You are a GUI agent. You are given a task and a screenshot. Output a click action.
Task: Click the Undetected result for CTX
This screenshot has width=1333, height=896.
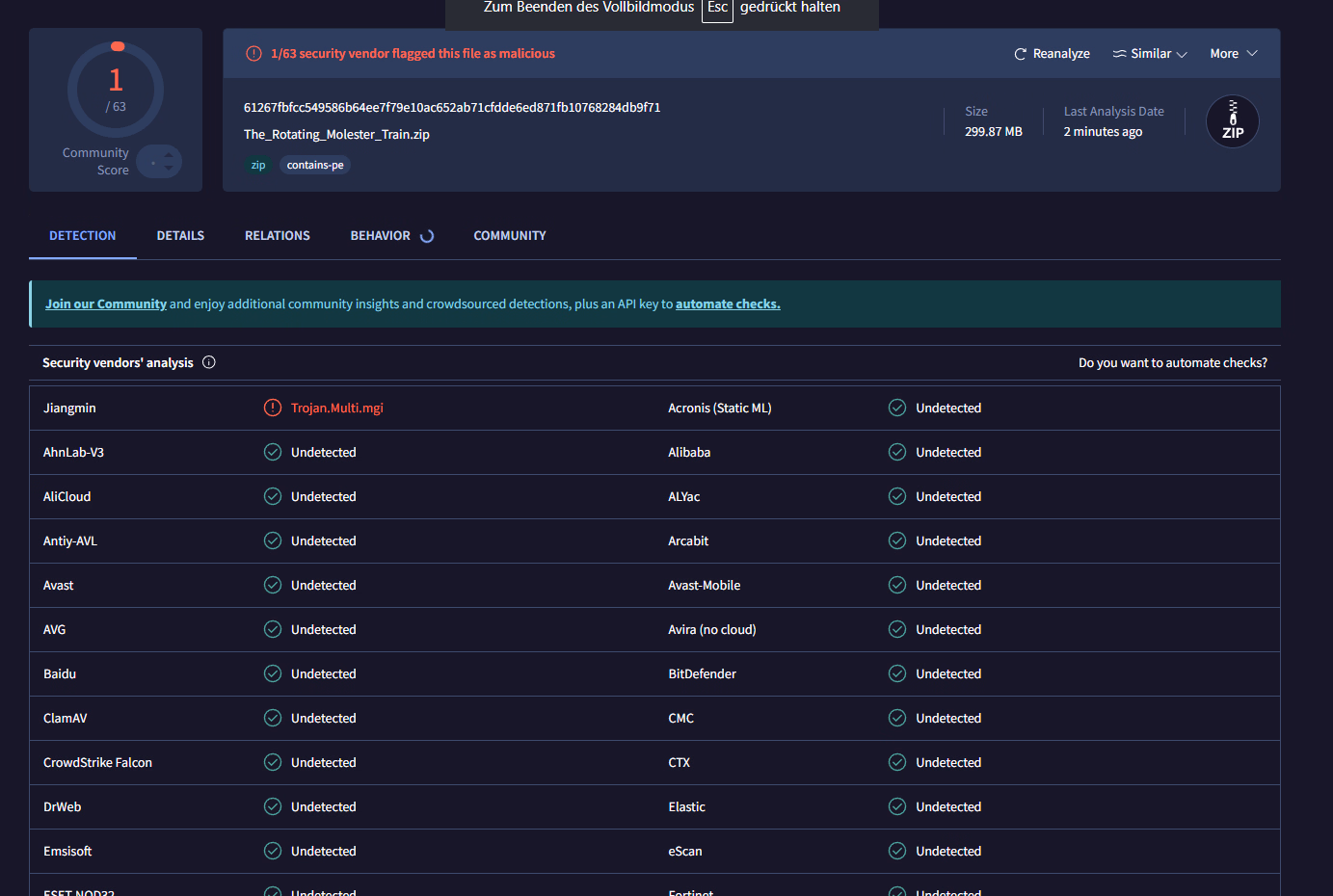click(x=948, y=763)
